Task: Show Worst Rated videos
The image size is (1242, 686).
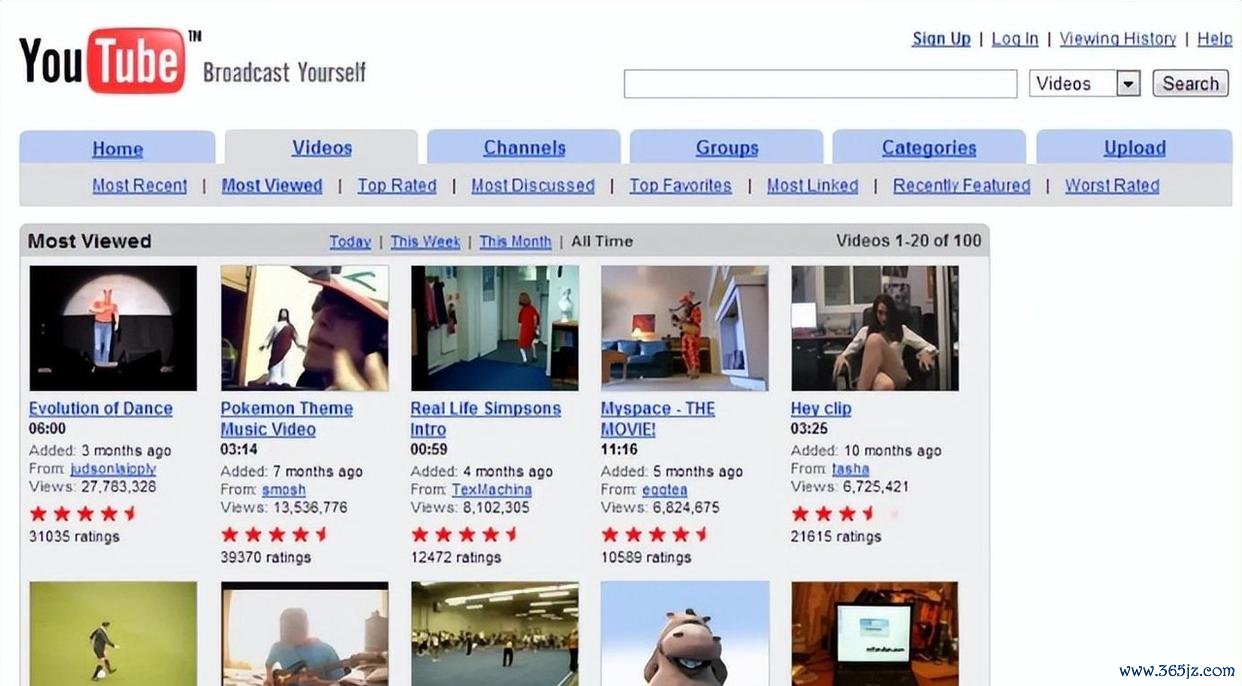Action: (x=1112, y=185)
